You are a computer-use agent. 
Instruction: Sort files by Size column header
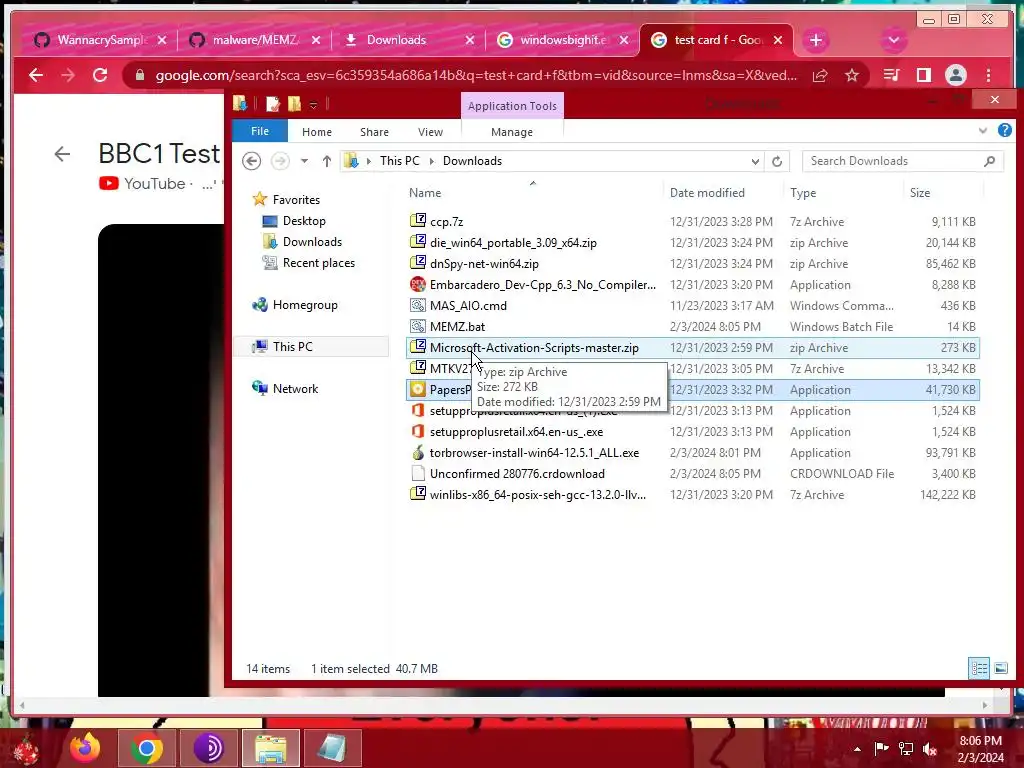point(920,193)
